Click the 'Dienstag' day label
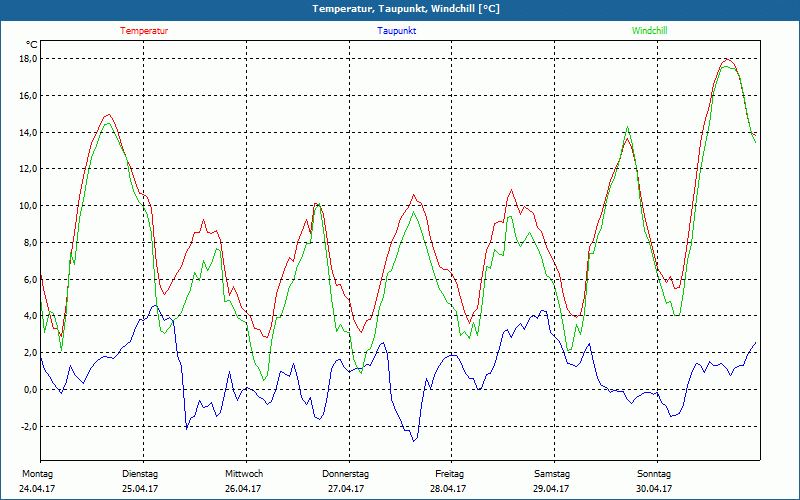The image size is (800, 500). pos(140,474)
